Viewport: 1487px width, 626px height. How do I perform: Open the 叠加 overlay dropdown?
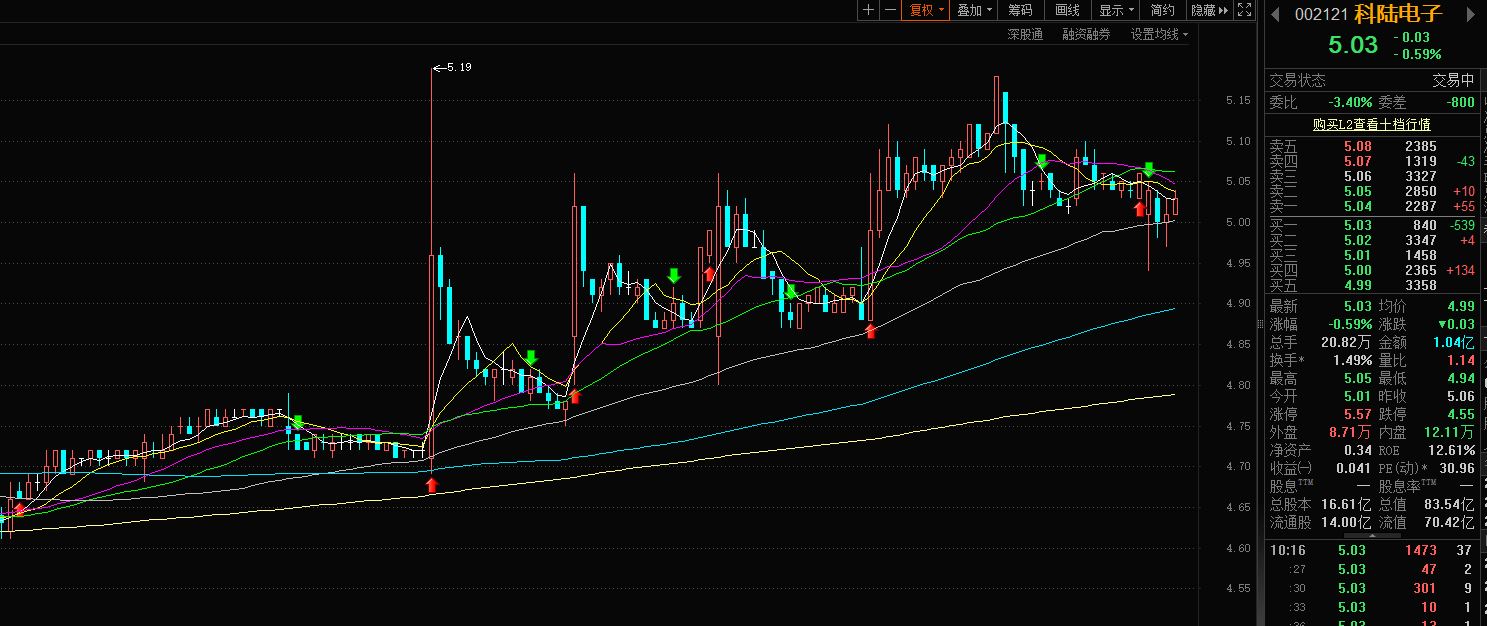pos(974,10)
